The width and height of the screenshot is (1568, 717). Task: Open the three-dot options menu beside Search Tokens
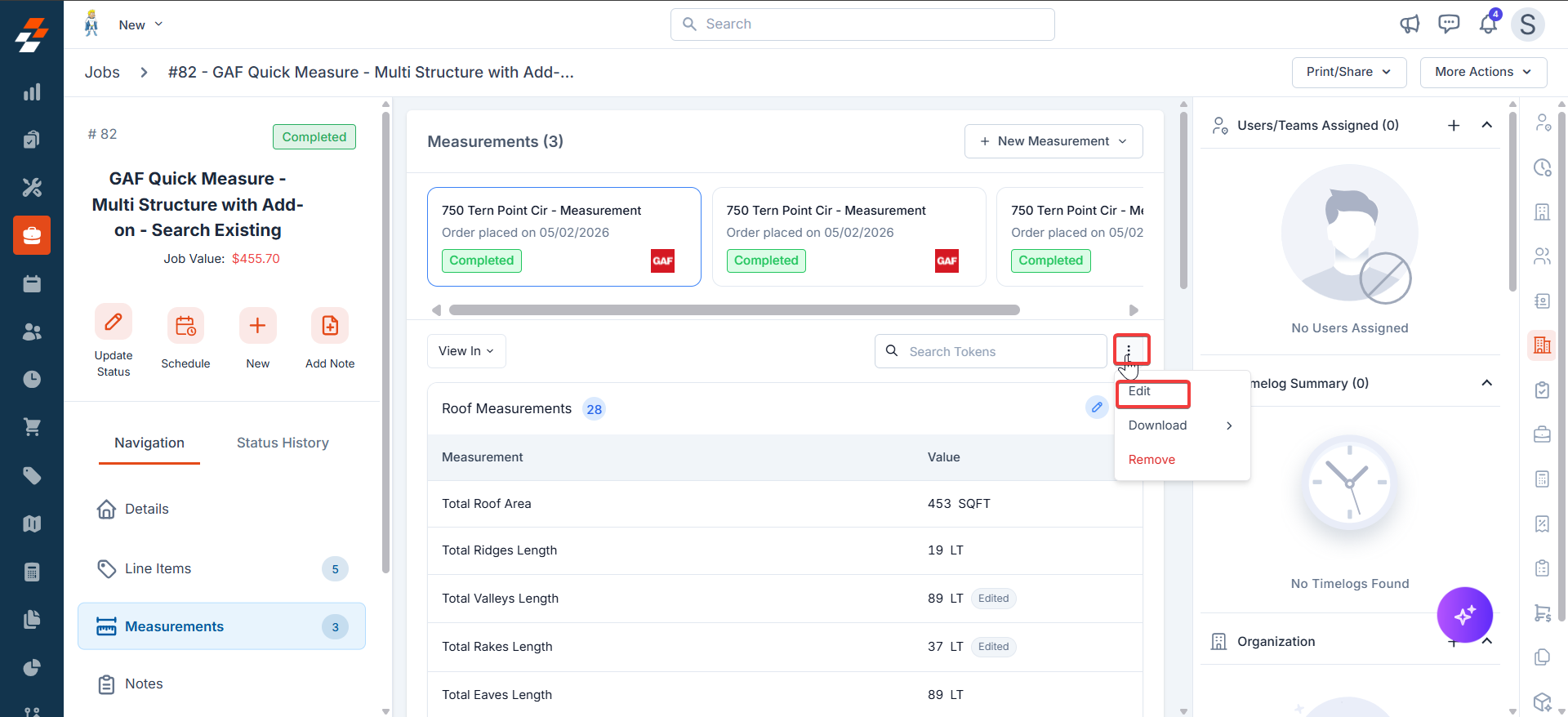(x=1130, y=350)
